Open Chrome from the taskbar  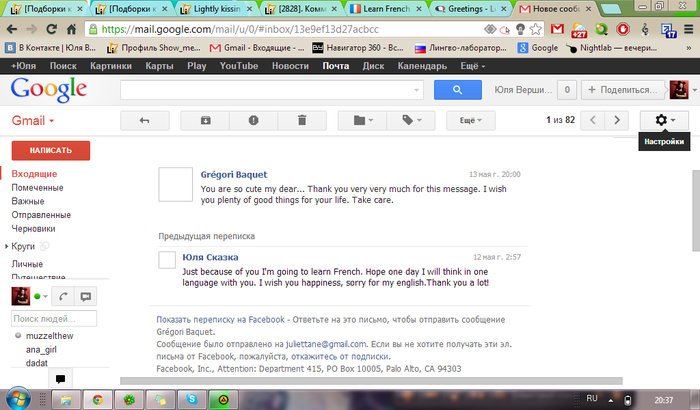tap(97, 399)
